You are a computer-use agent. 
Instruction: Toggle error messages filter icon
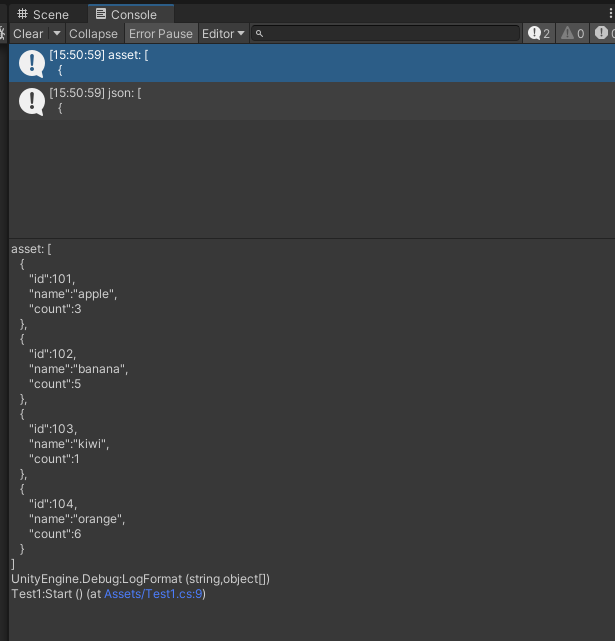(603, 34)
